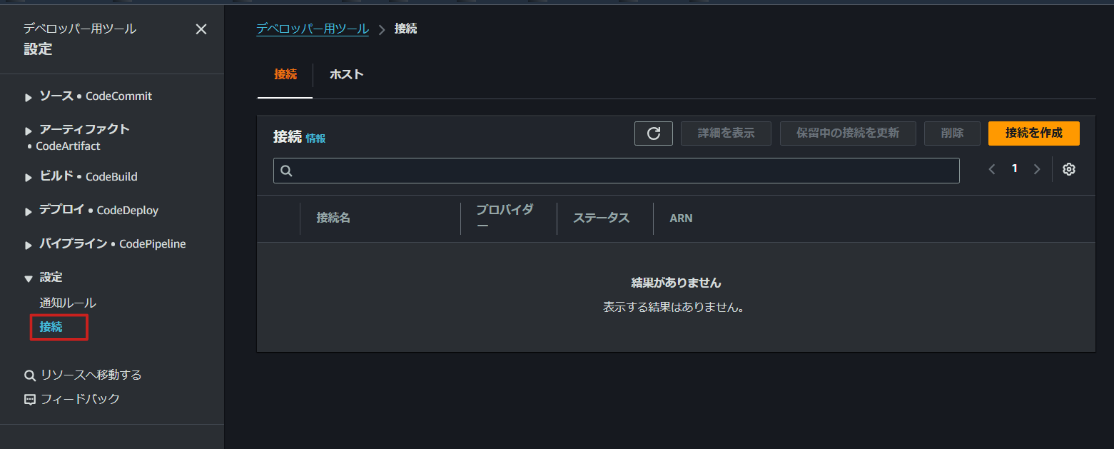The image size is (1114, 449).
Task: Select page number 1 in pagination
Action: tap(1015, 169)
